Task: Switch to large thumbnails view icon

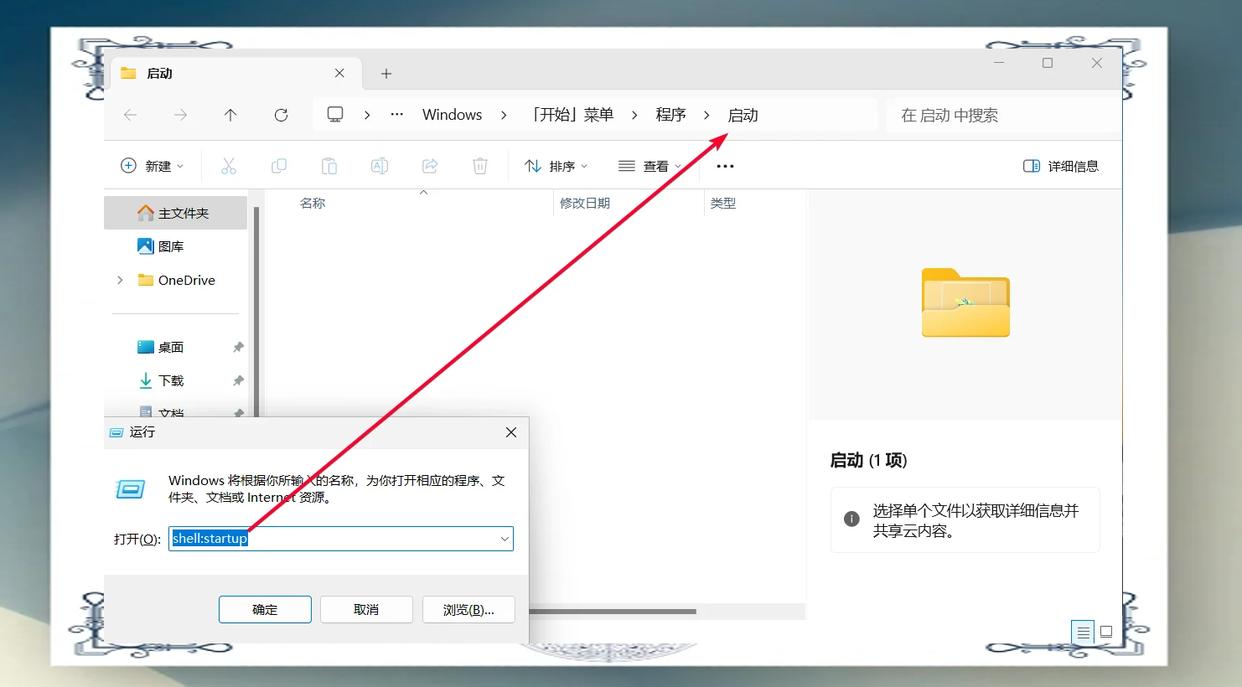Action: [1106, 632]
